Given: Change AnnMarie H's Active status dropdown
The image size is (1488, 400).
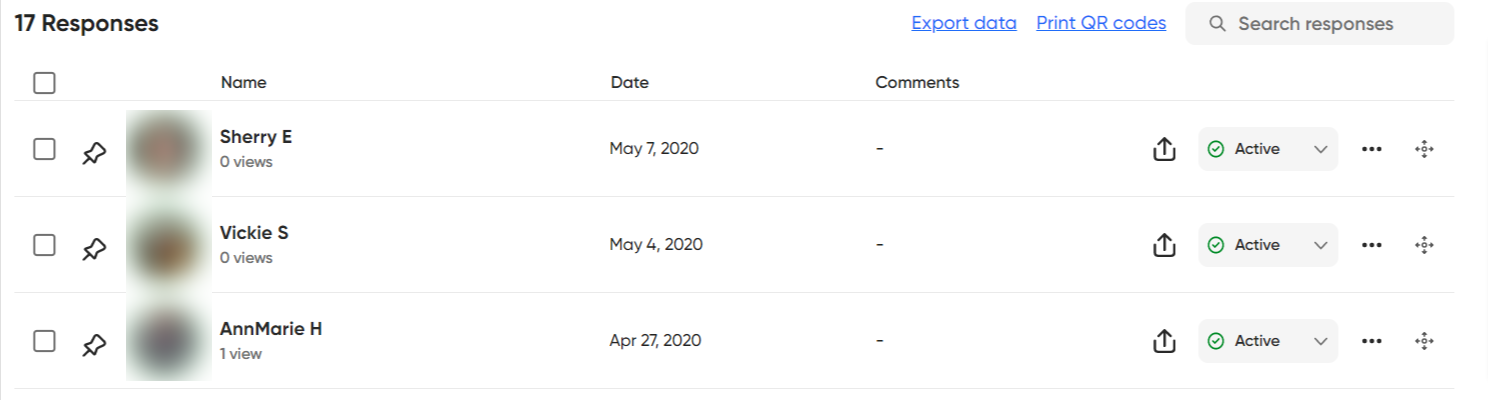Looking at the screenshot, I should click(x=1268, y=341).
